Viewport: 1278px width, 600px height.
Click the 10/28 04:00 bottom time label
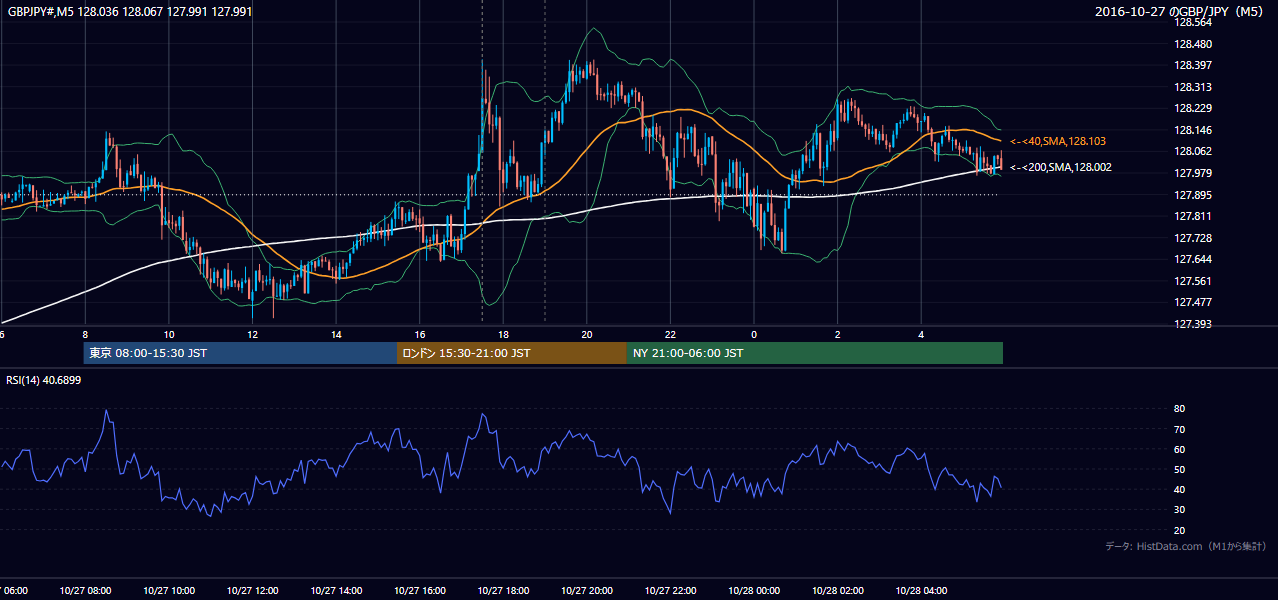[x=921, y=591]
